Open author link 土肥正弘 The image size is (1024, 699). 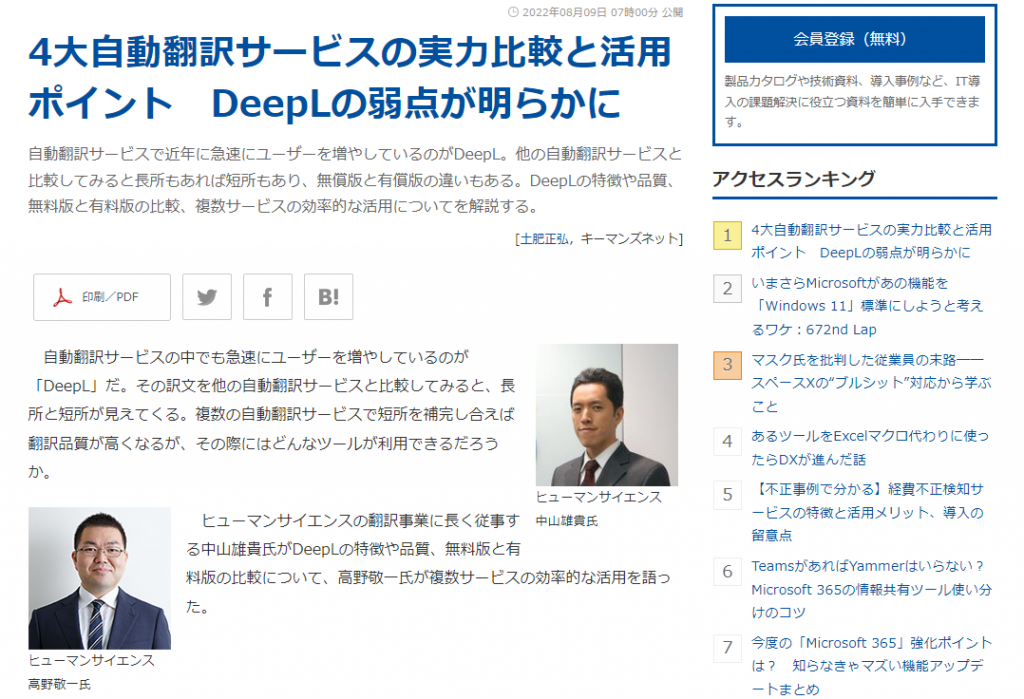coord(543,239)
